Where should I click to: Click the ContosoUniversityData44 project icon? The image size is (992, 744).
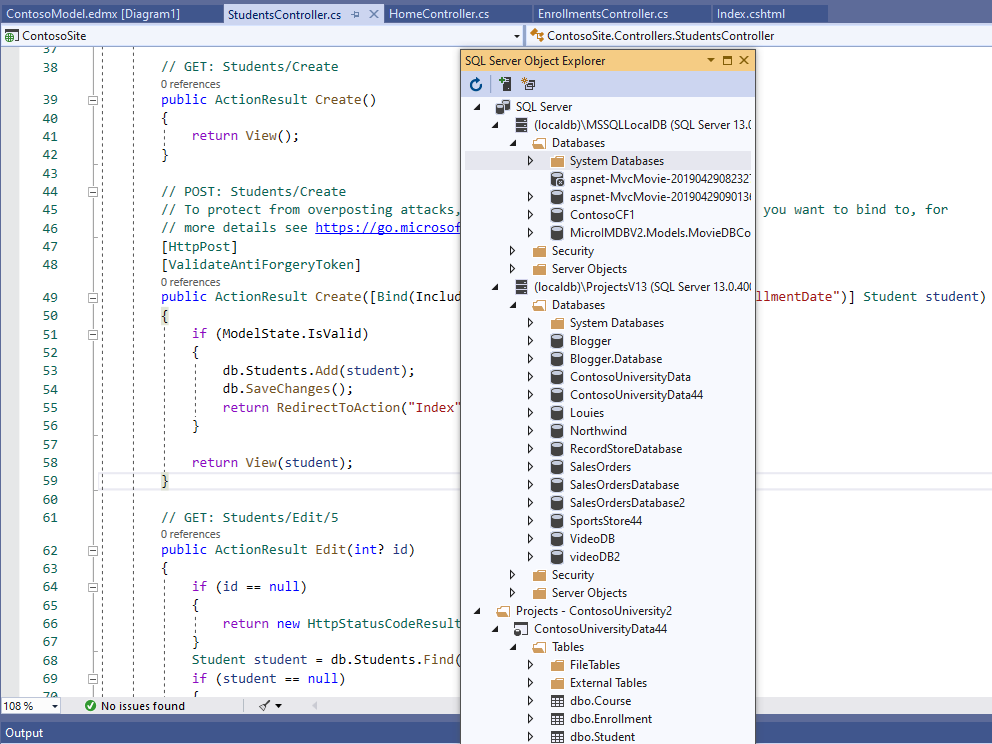pos(521,629)
